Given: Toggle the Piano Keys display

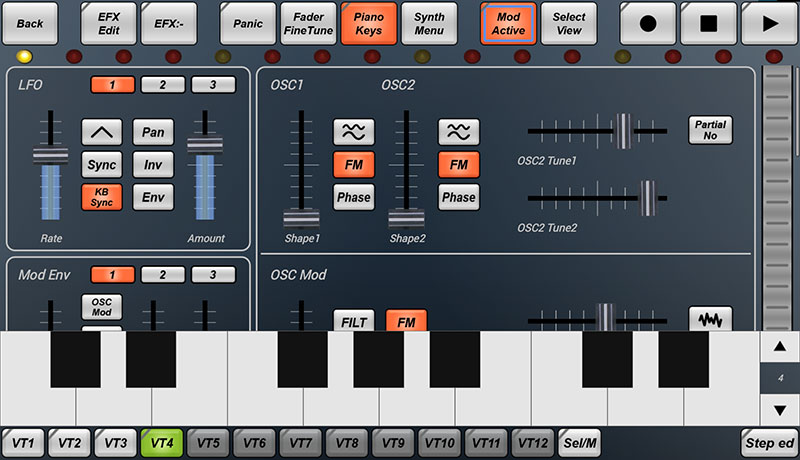Looking at the screenshot, I should (368, 23).
